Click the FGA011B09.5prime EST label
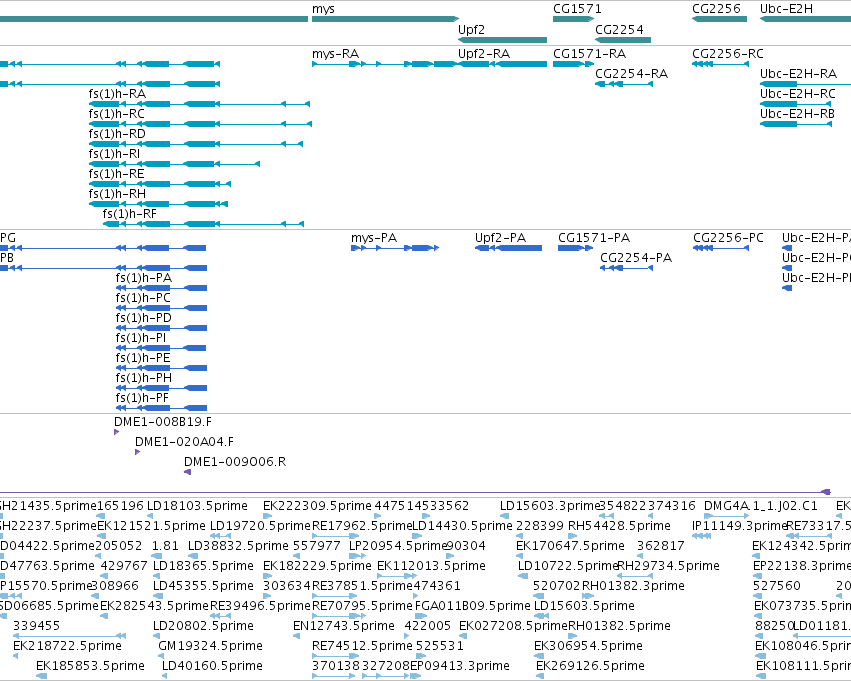Screen dimensions: 851x681 (x=473, y=606)
